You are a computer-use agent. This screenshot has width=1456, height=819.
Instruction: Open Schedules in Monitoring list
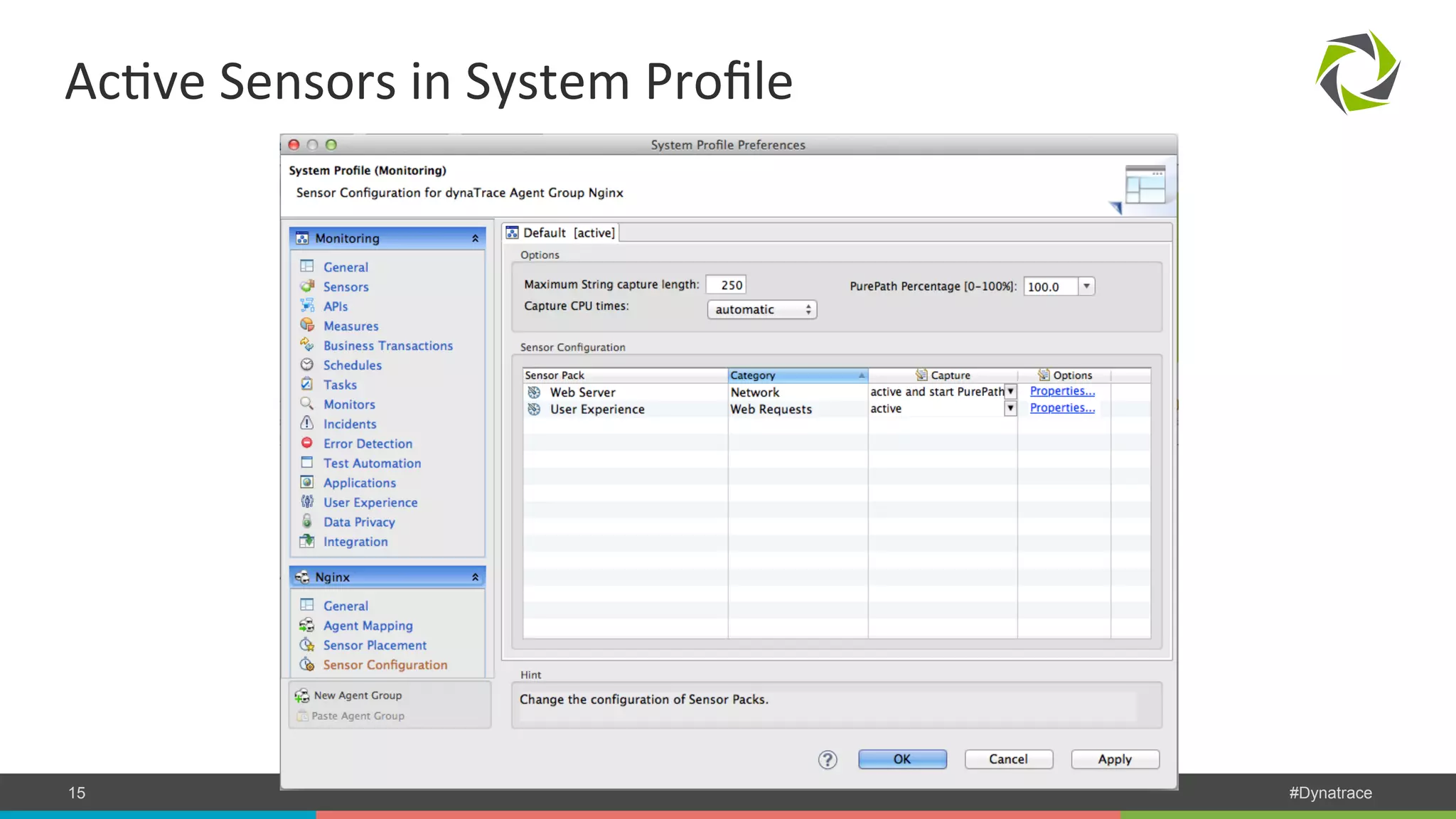[x=353, y=365]
